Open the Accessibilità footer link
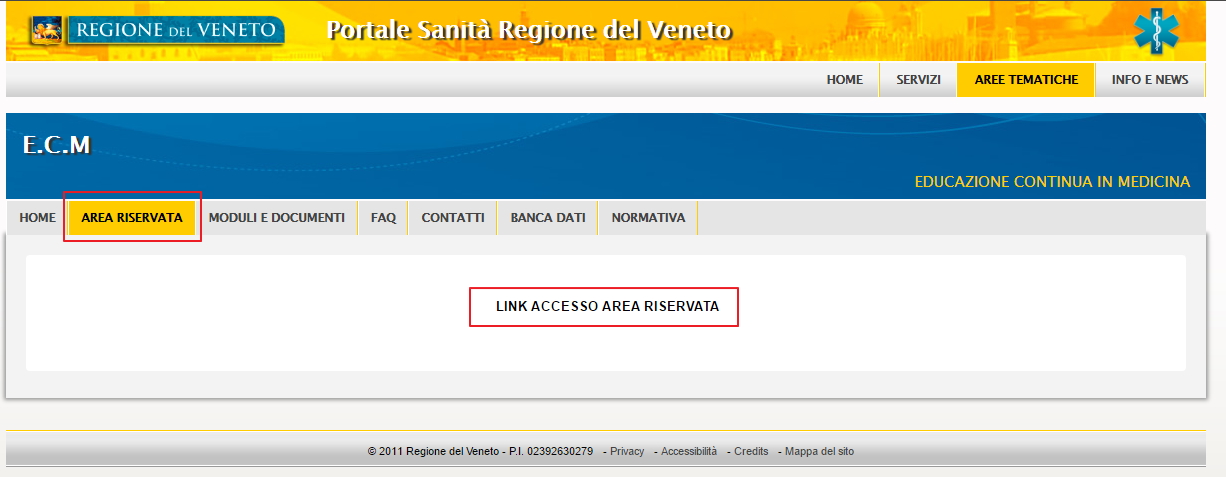 [x=689, y=452]
